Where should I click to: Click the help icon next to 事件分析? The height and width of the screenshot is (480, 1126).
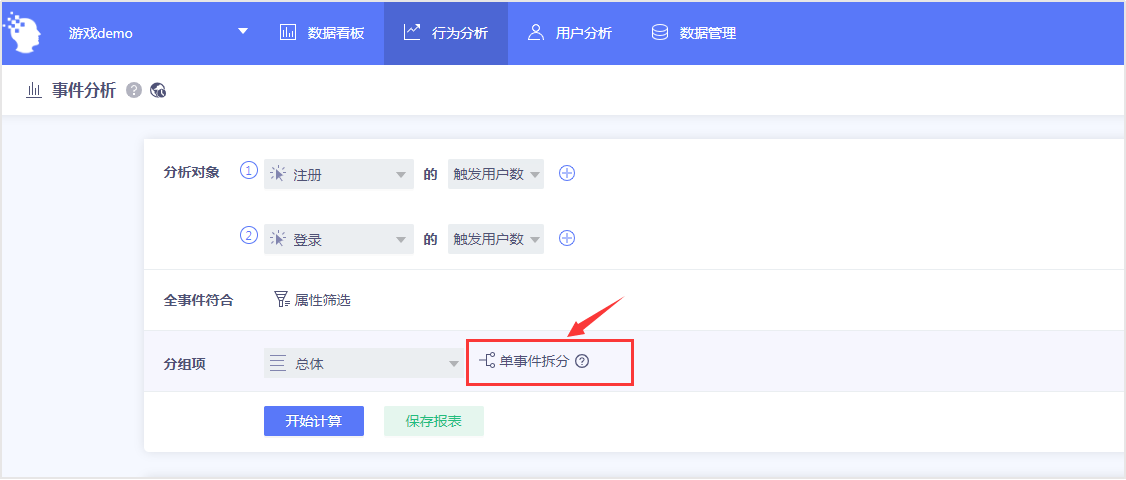[x=134, y=90]
